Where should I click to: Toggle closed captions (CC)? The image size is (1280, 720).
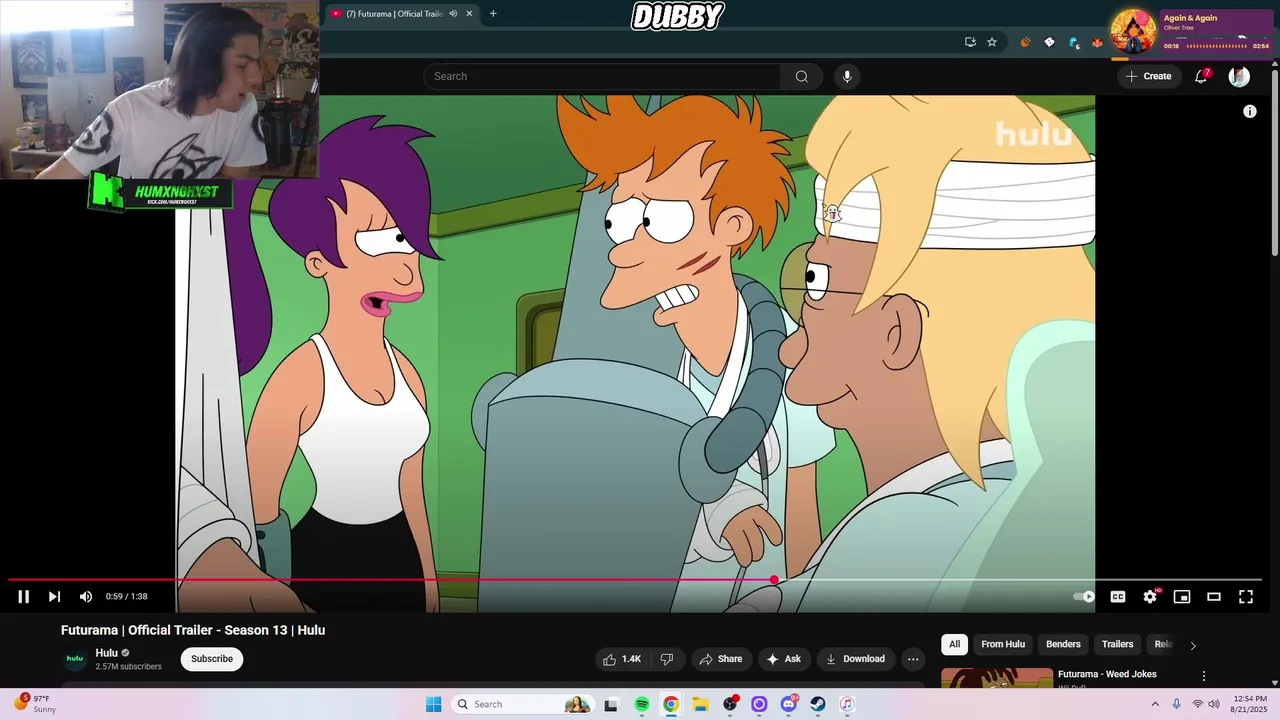pyautogui.click(x=1118, y=597)
